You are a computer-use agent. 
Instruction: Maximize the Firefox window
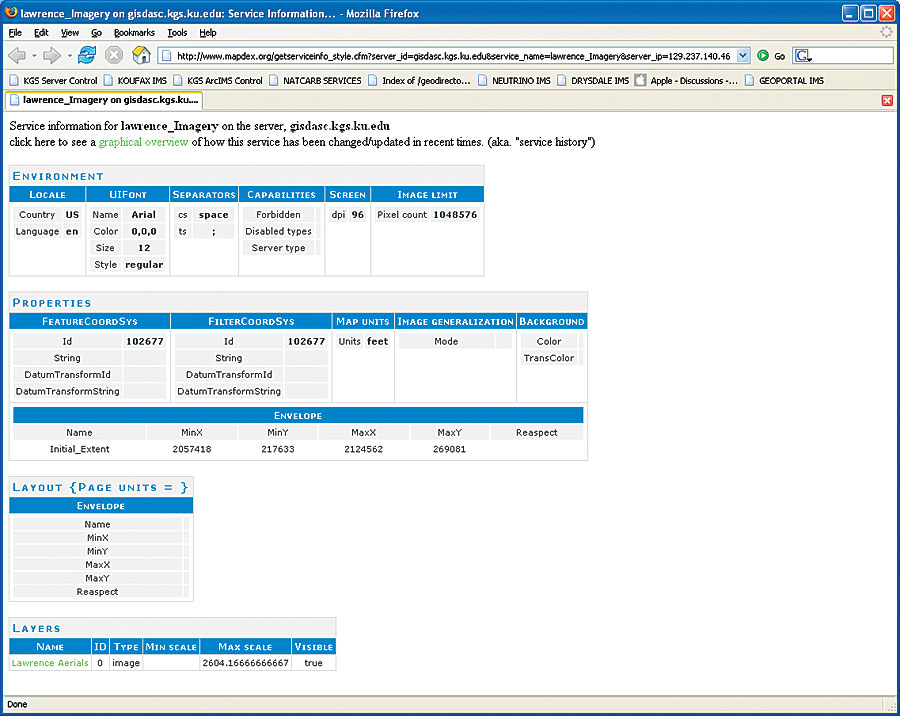(869, 13)
